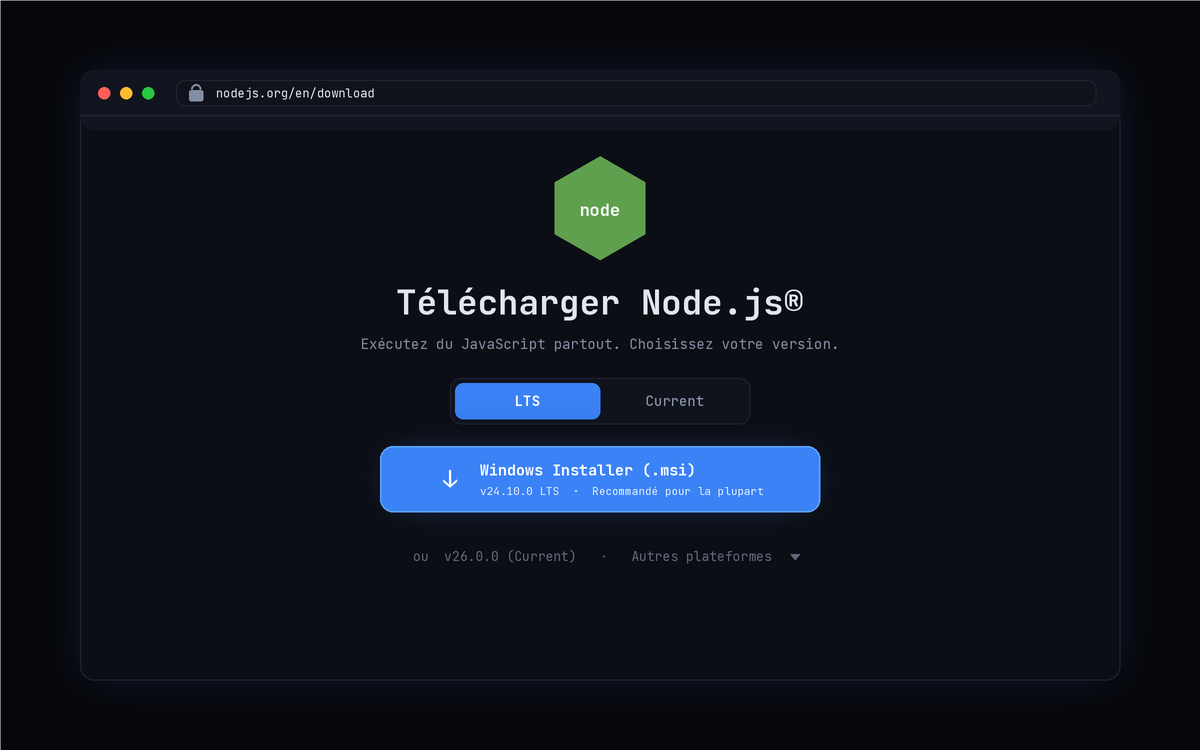Open the Autres plateformes link
Image resolution: width=1200 pixels, height=750 pixels.
coord(701,556)
